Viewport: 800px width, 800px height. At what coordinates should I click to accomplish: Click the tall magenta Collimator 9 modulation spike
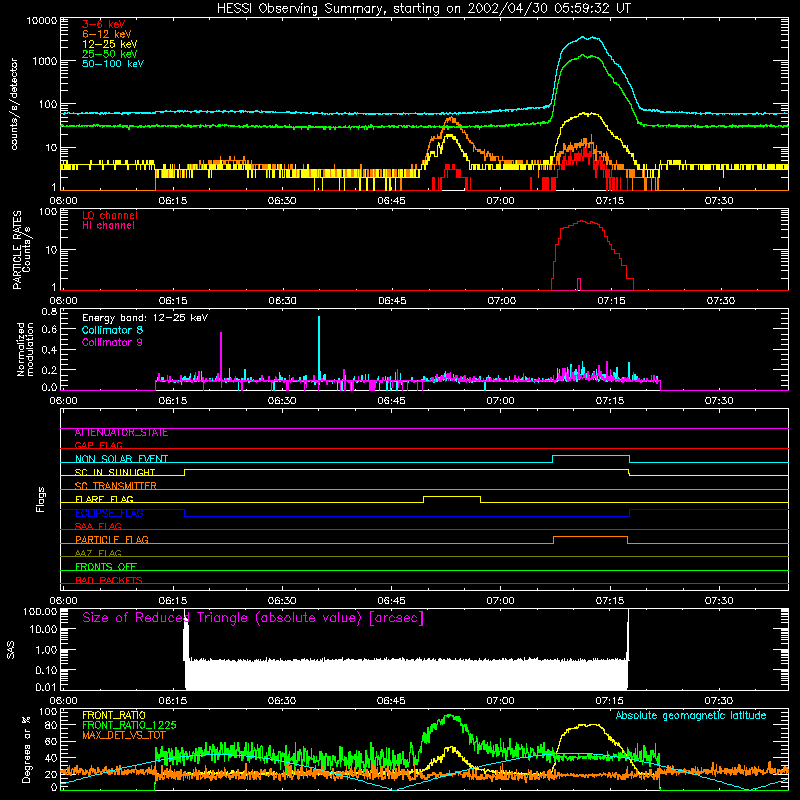pos(221,357)
